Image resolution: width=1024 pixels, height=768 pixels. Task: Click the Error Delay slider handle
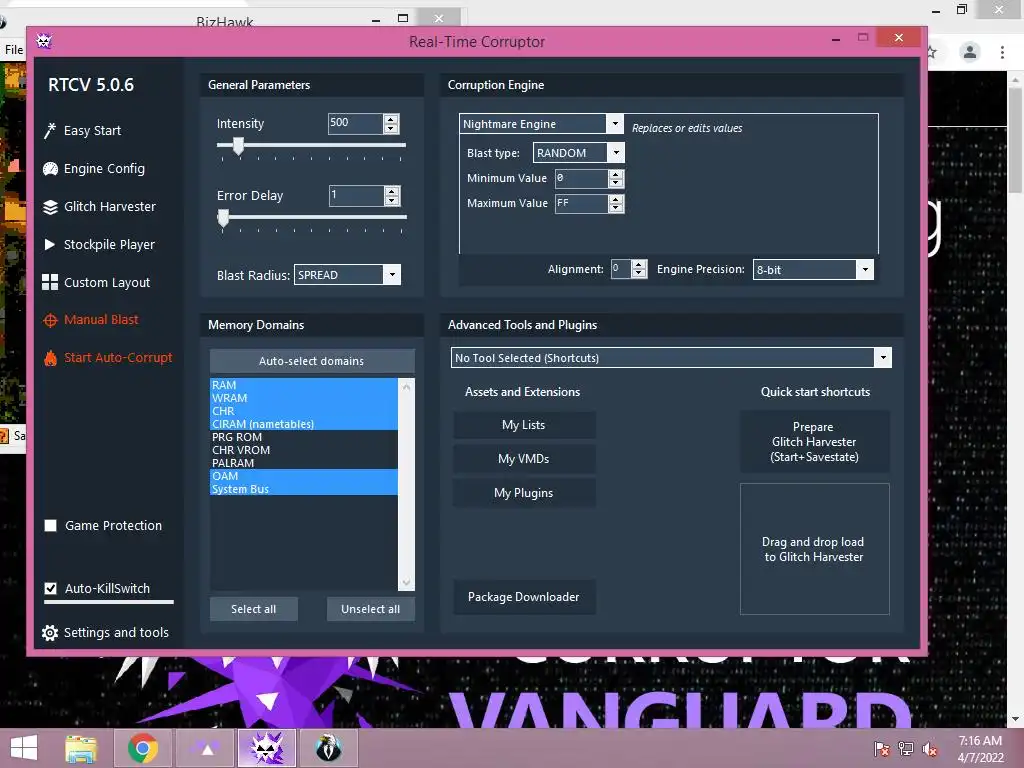tap(223, 218)
